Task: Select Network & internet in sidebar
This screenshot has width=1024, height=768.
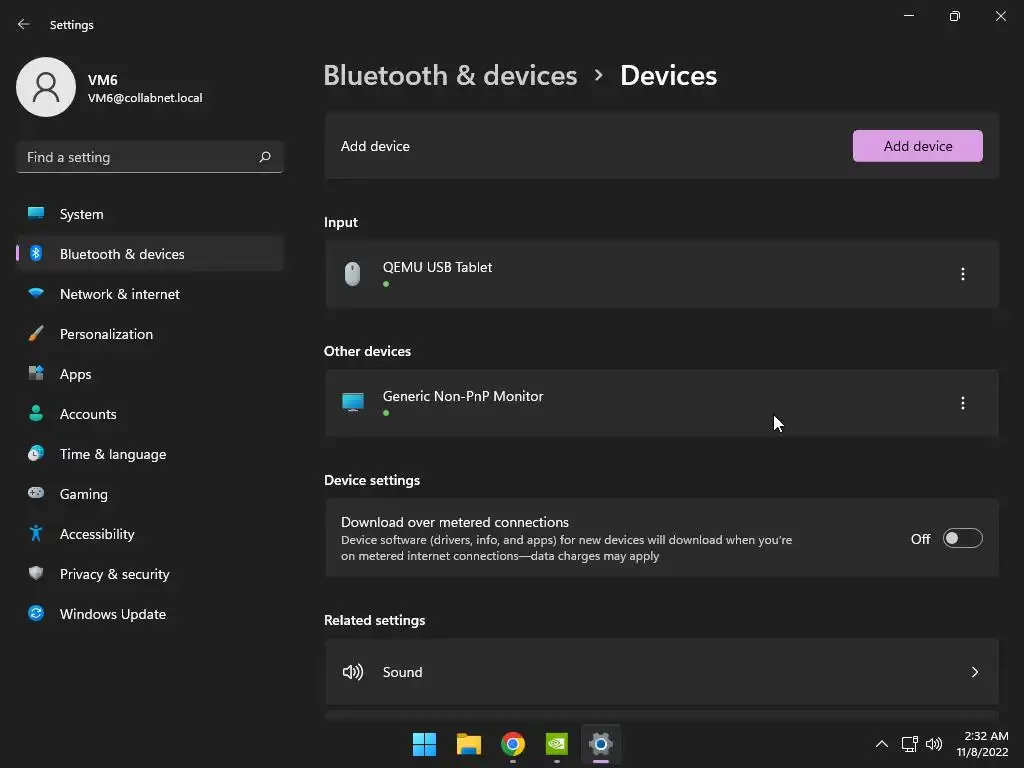Action: coord(120,294)
